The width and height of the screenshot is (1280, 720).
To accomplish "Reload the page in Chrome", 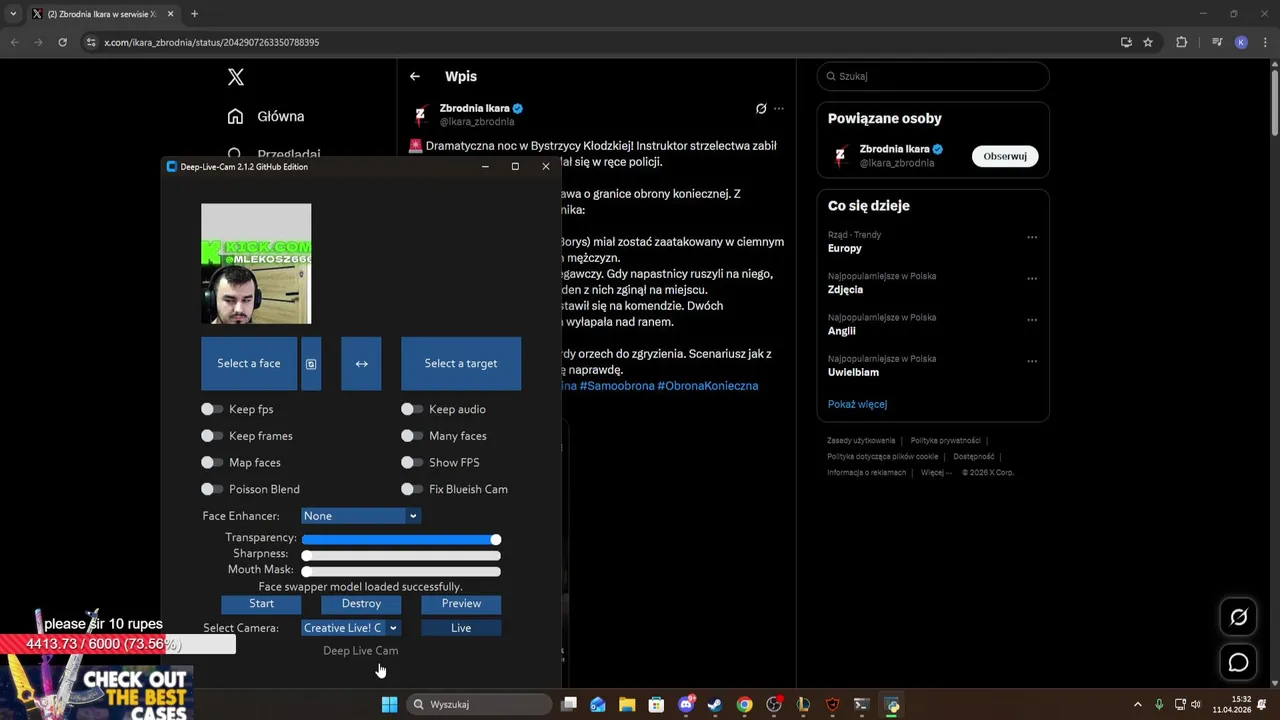I will [63, 42].
